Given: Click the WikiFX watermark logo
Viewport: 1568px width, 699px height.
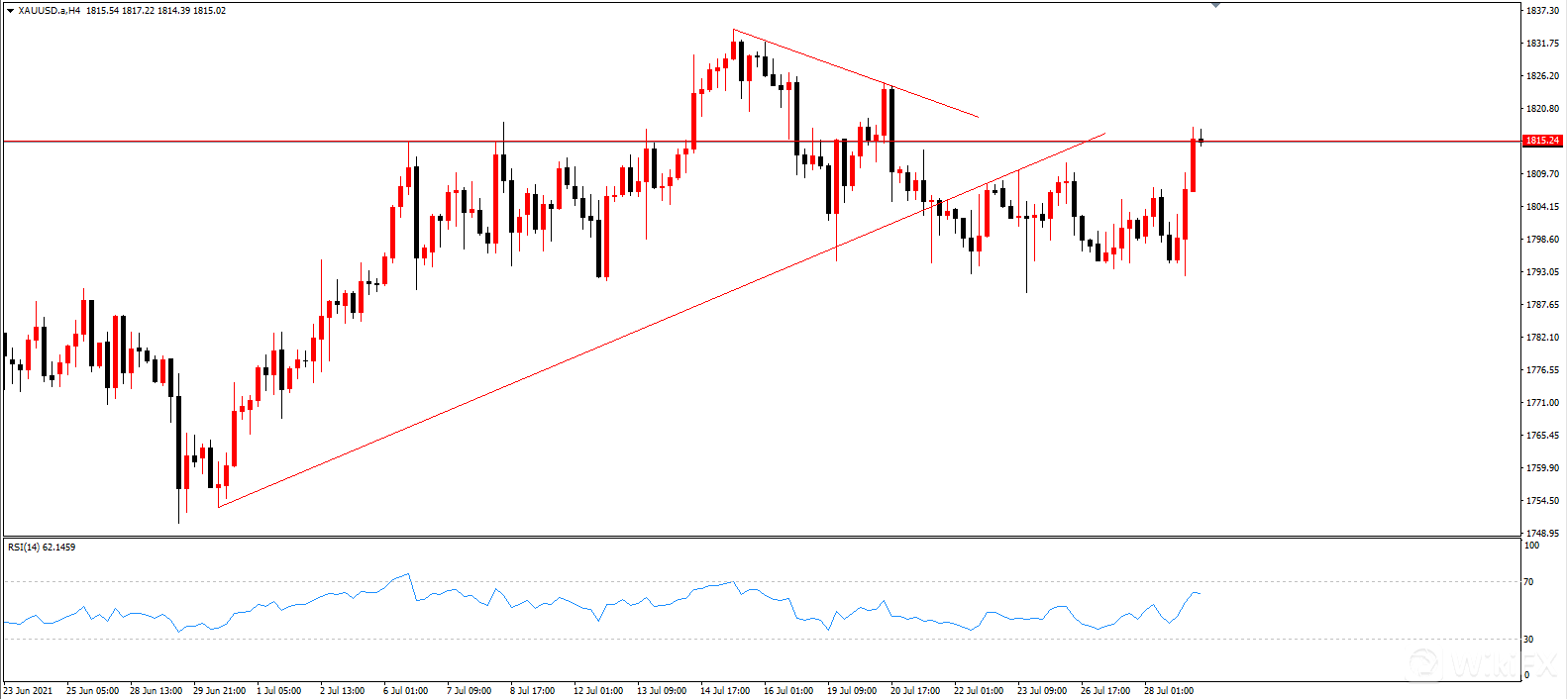Looking at the screenshot, I should click(x=1486, y=664).
